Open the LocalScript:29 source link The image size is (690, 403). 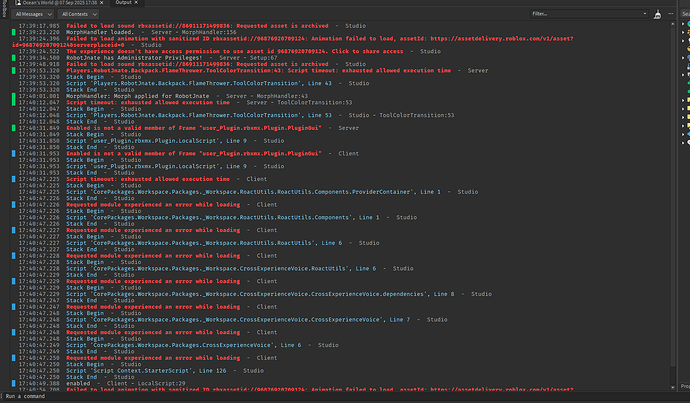pos(161,384)
